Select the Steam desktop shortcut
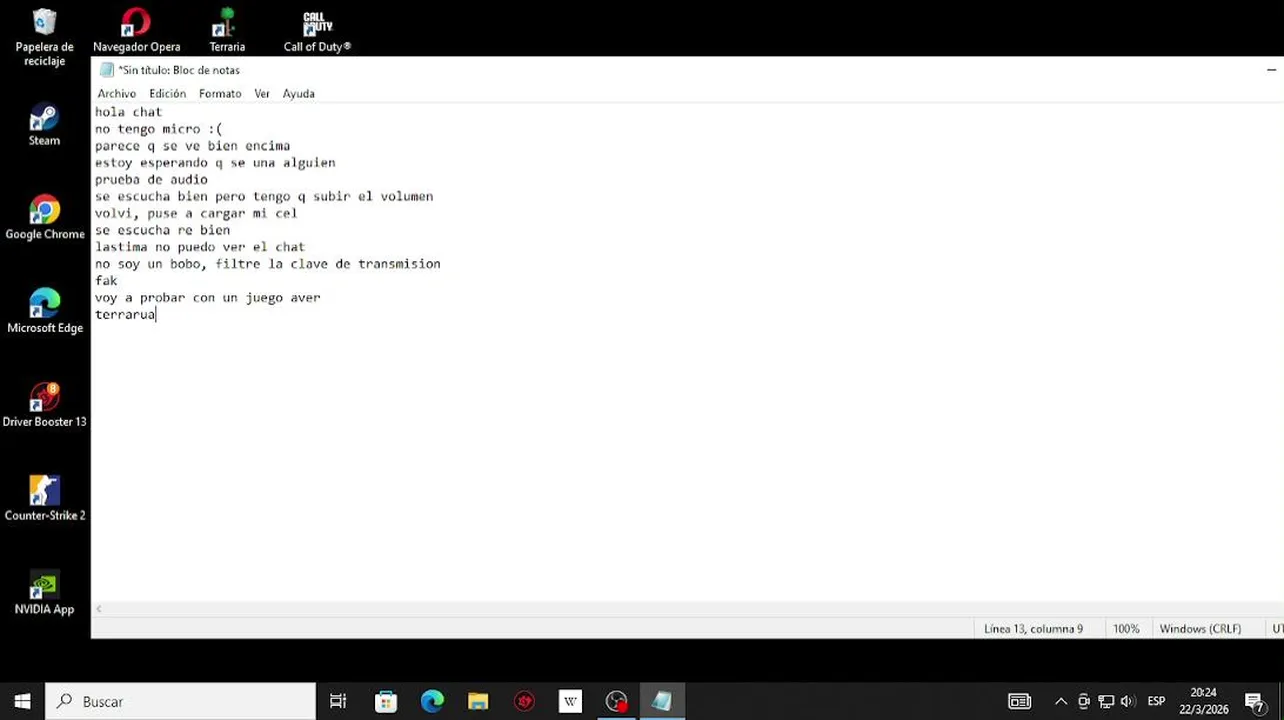Image resolution: width=1284 pixels, height=720 pixels. (44, 124)
